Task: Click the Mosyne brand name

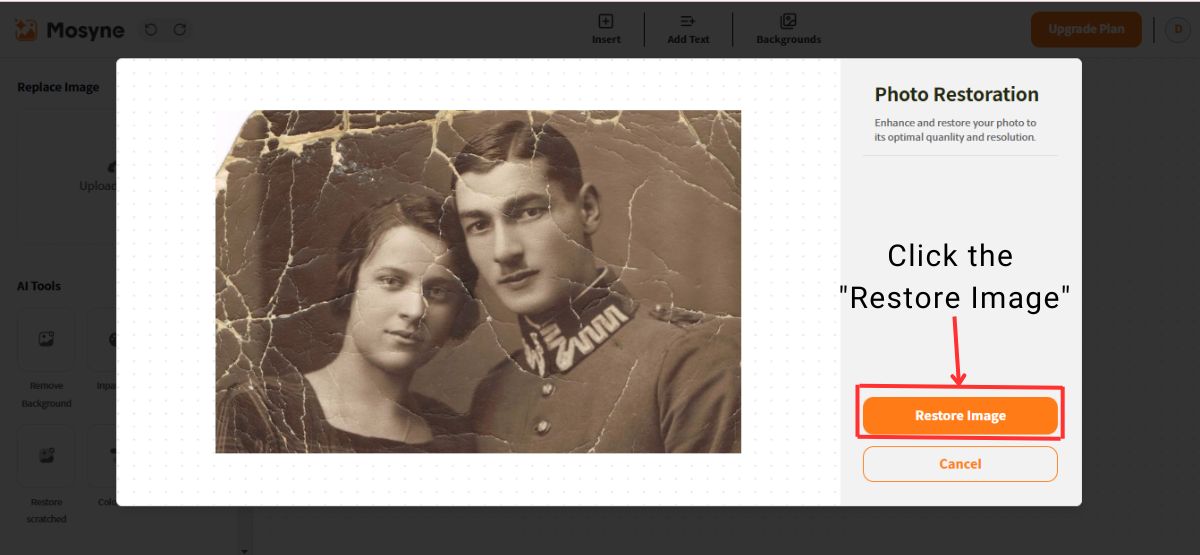Action: click(x=85, y=30)
